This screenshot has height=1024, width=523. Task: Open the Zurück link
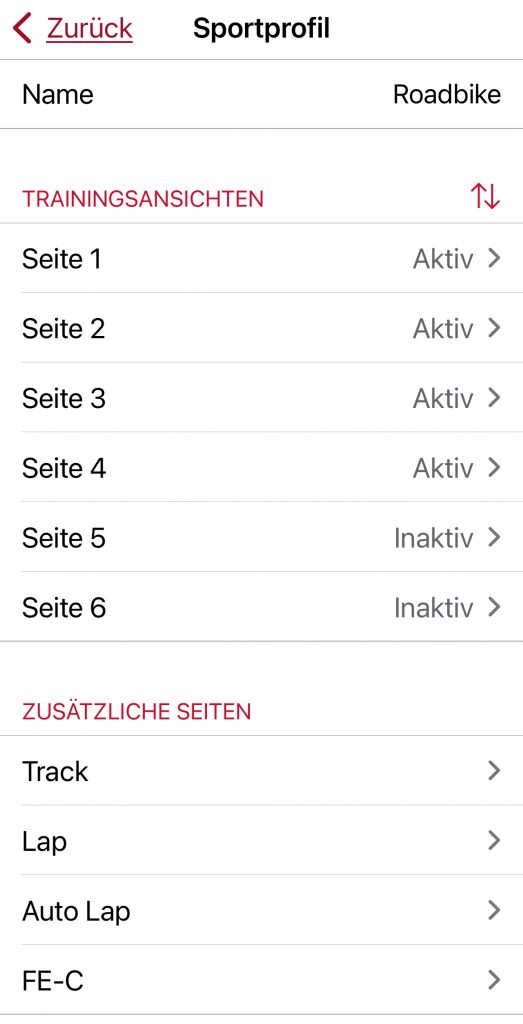(x=89, y=29)
